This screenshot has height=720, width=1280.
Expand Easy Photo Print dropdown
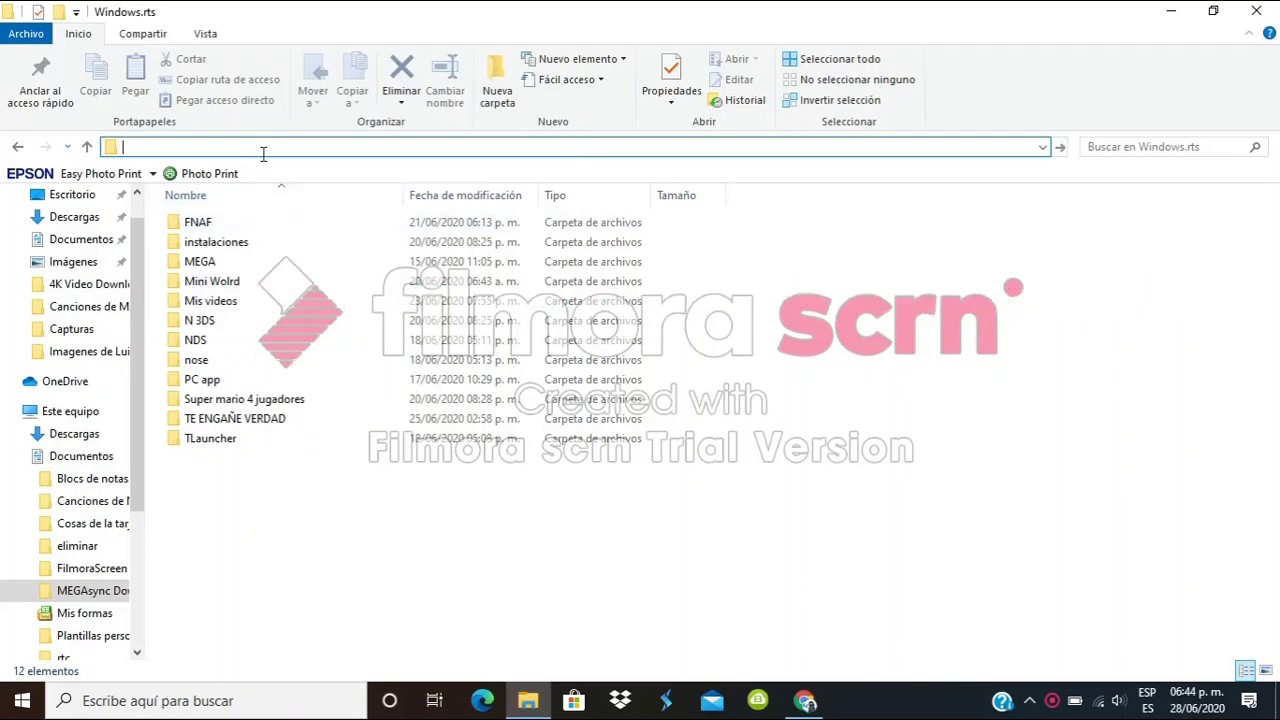coord(152,174)
